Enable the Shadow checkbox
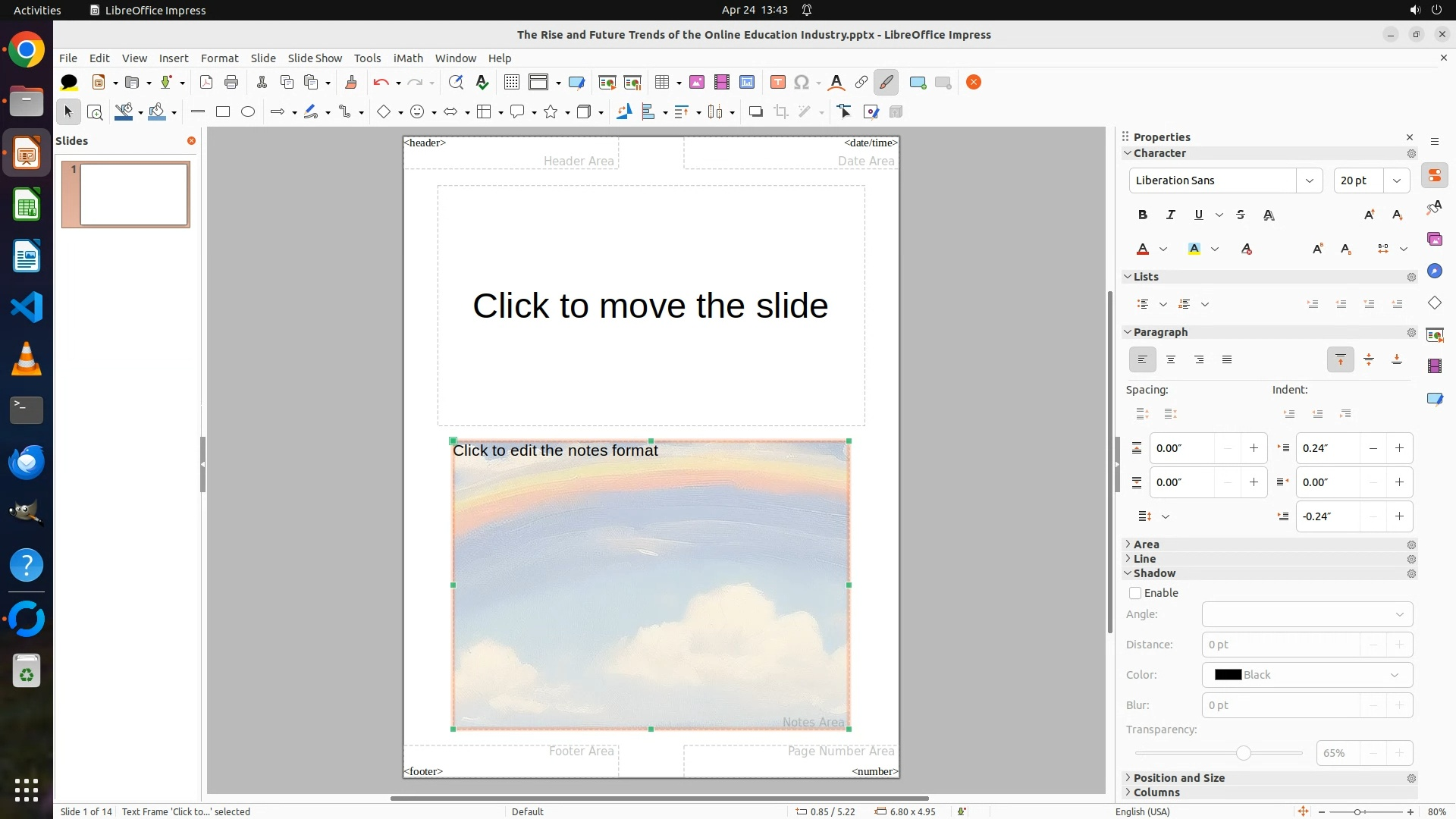 1135,593
